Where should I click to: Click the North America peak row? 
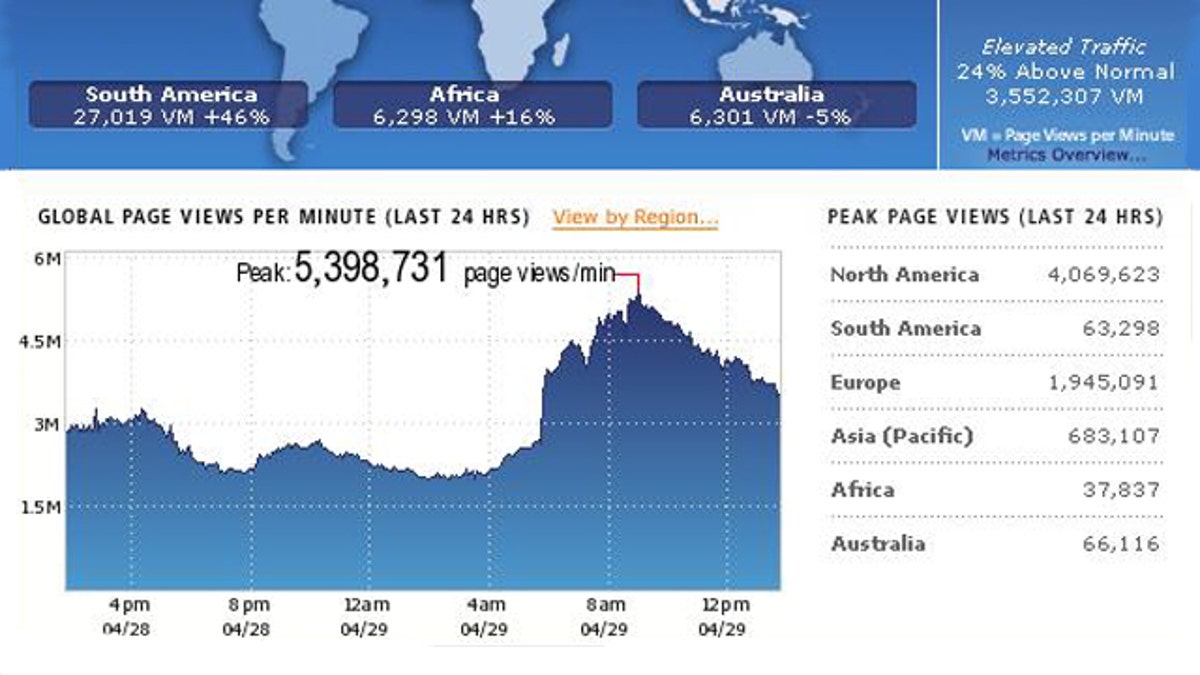pyautogui.click(x=994, y=275)
